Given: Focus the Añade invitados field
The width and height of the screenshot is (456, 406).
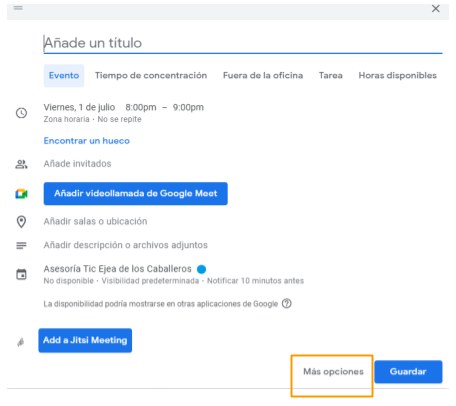Looking at the screenshot, I should [77, 164].
